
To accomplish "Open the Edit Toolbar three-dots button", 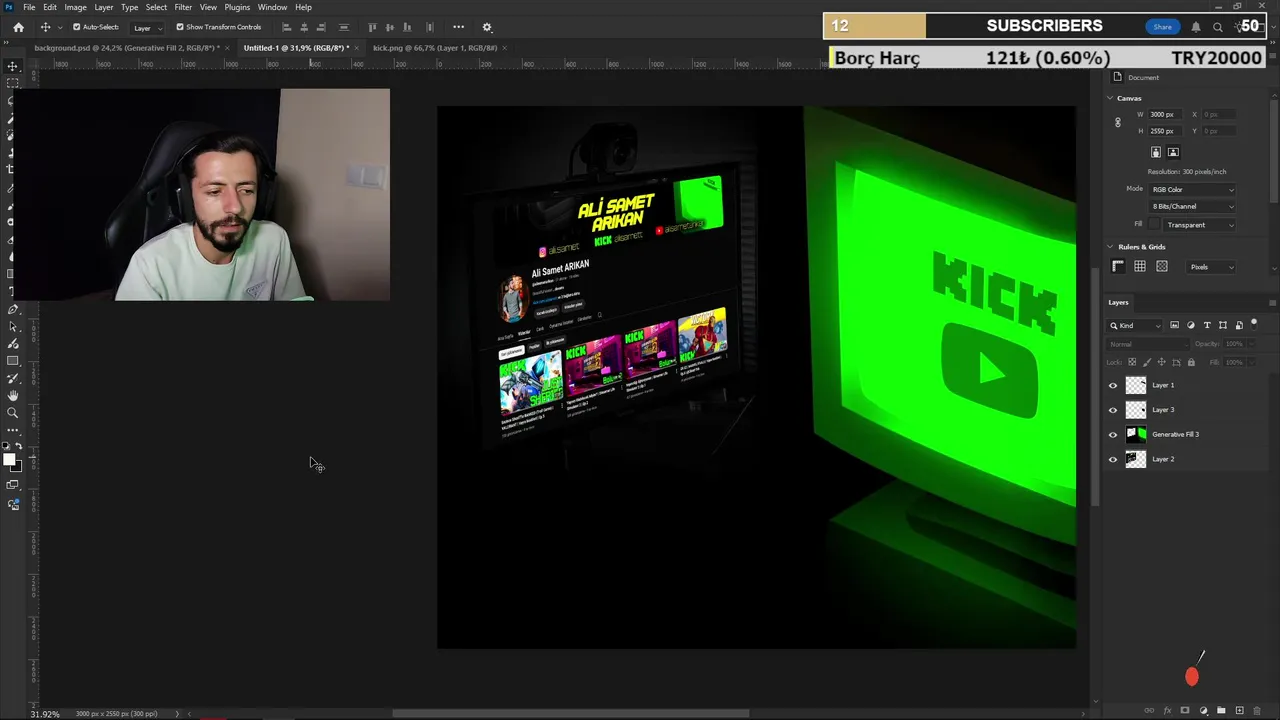I will click(12, 430).
